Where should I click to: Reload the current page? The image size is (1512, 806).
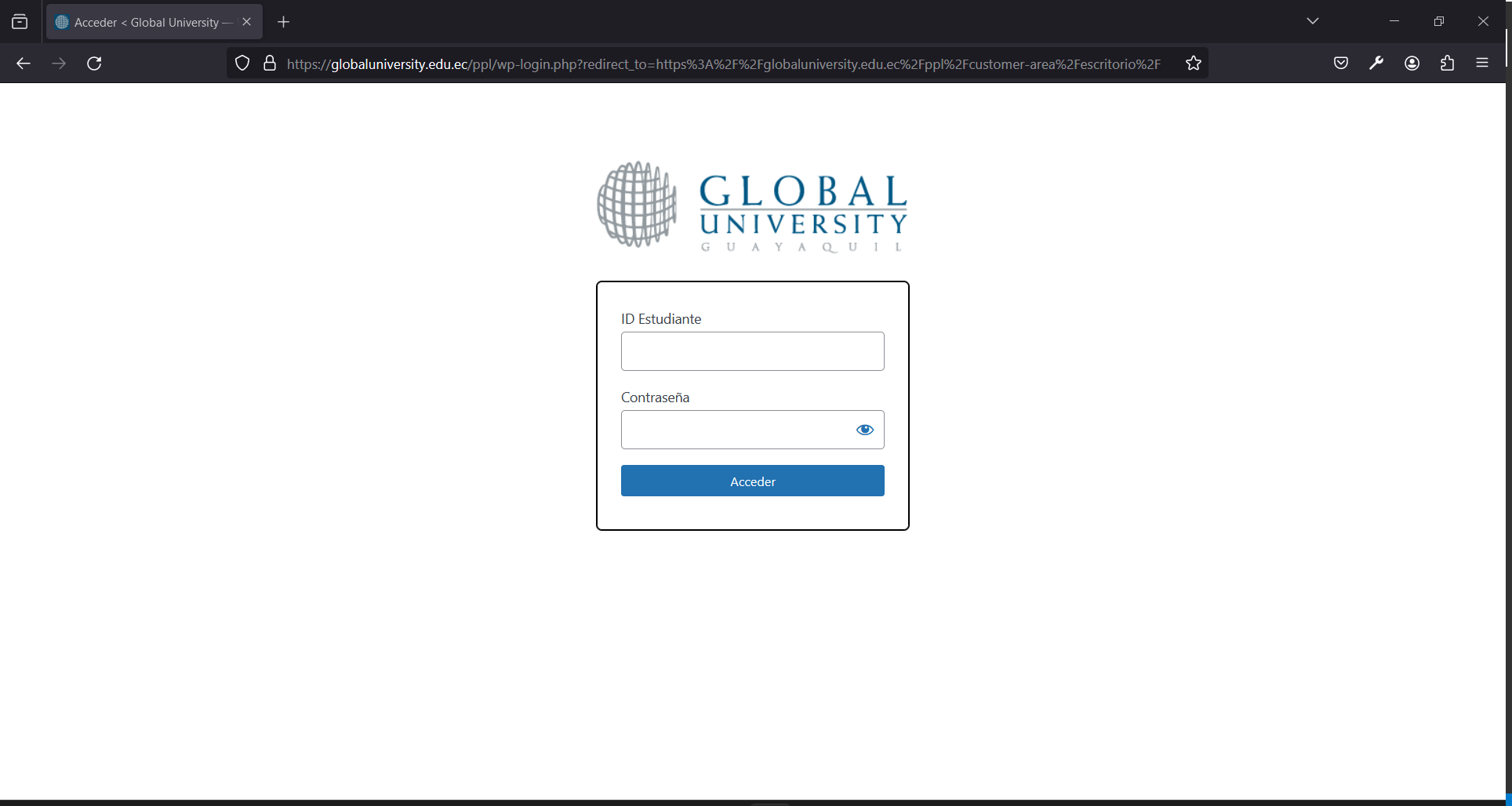pyautogui.click(x=94, y=64)
